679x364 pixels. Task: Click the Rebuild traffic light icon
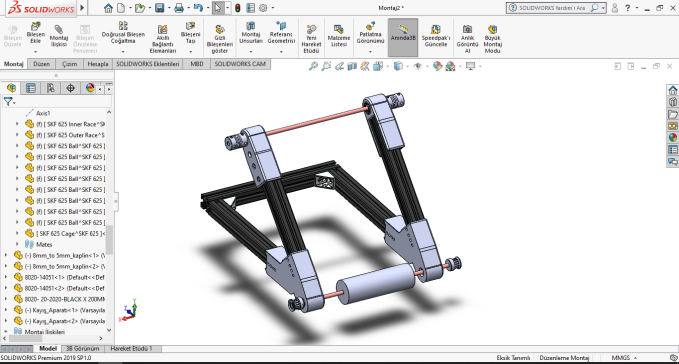(238, 8)
